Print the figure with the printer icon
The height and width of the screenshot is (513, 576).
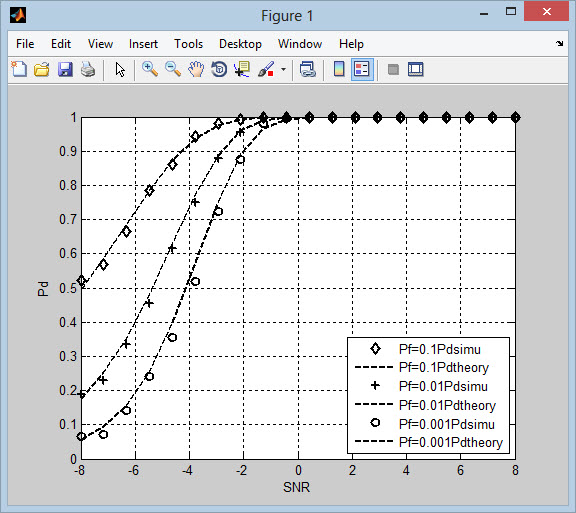[88, 69]
